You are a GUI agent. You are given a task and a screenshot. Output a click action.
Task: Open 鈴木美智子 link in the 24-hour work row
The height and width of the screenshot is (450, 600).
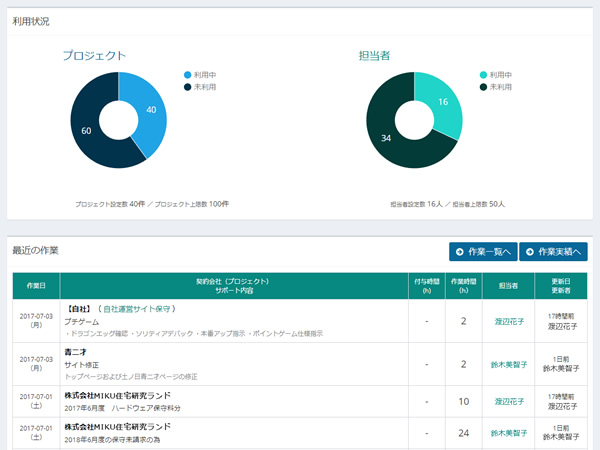tap(510, 434)
